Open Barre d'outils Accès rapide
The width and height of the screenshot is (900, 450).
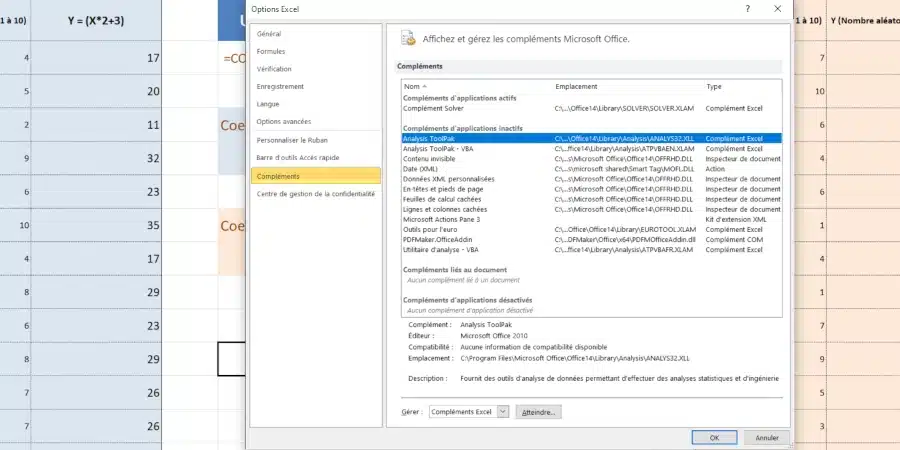point(316,157)
